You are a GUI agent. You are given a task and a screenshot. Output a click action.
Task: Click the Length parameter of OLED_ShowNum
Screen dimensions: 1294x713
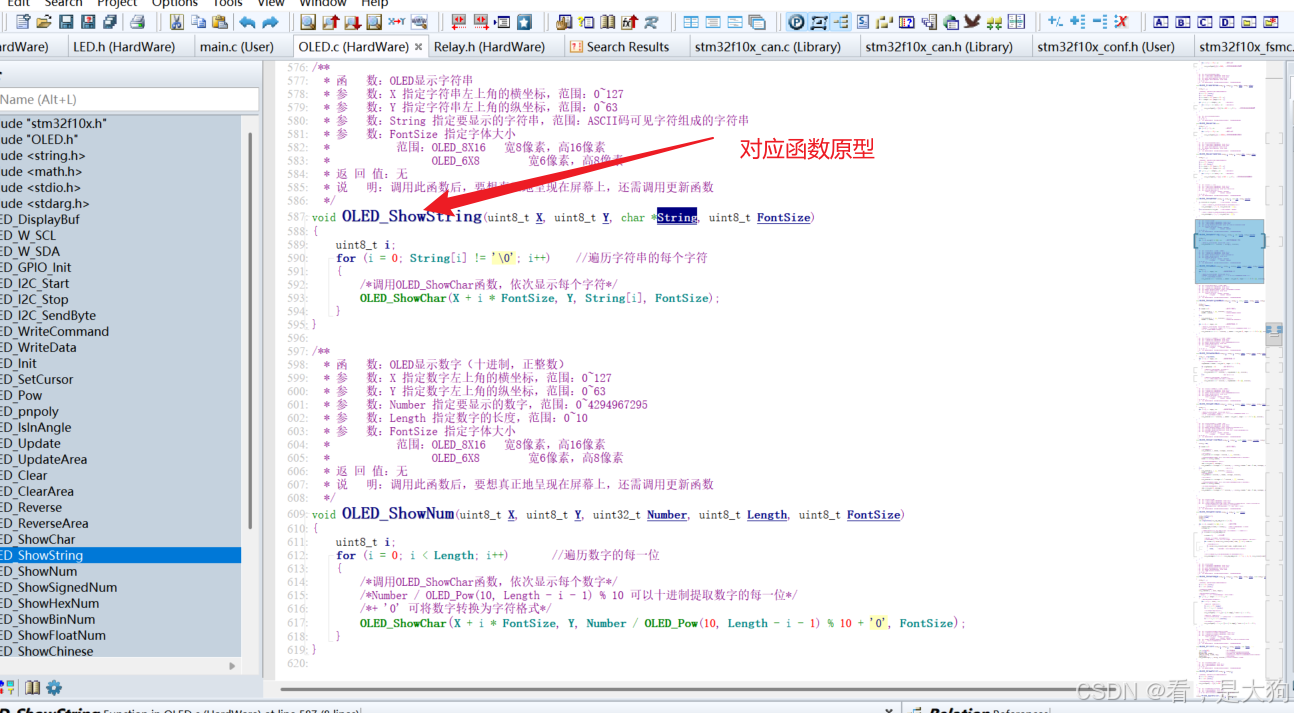[x=767, y=515]
